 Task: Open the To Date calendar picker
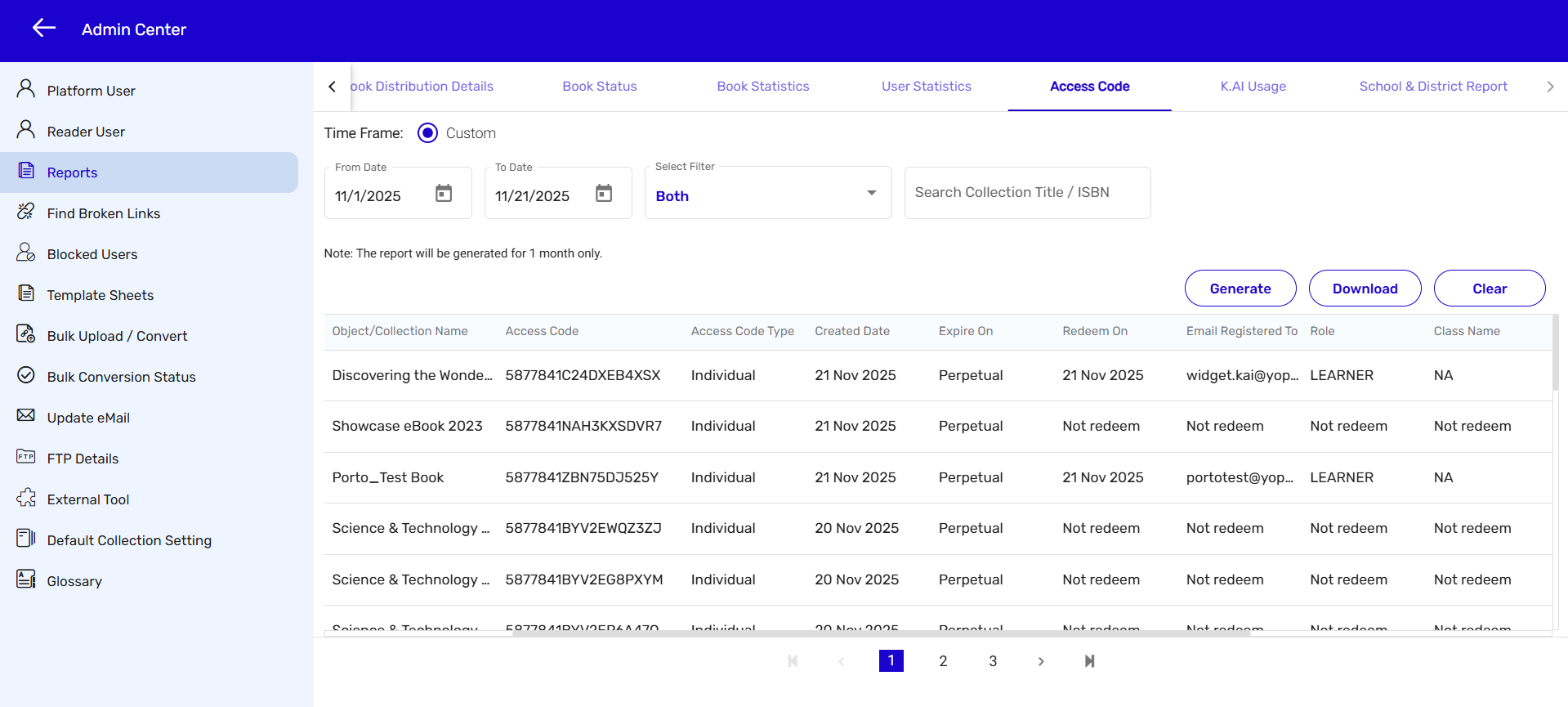coord(604,194)
